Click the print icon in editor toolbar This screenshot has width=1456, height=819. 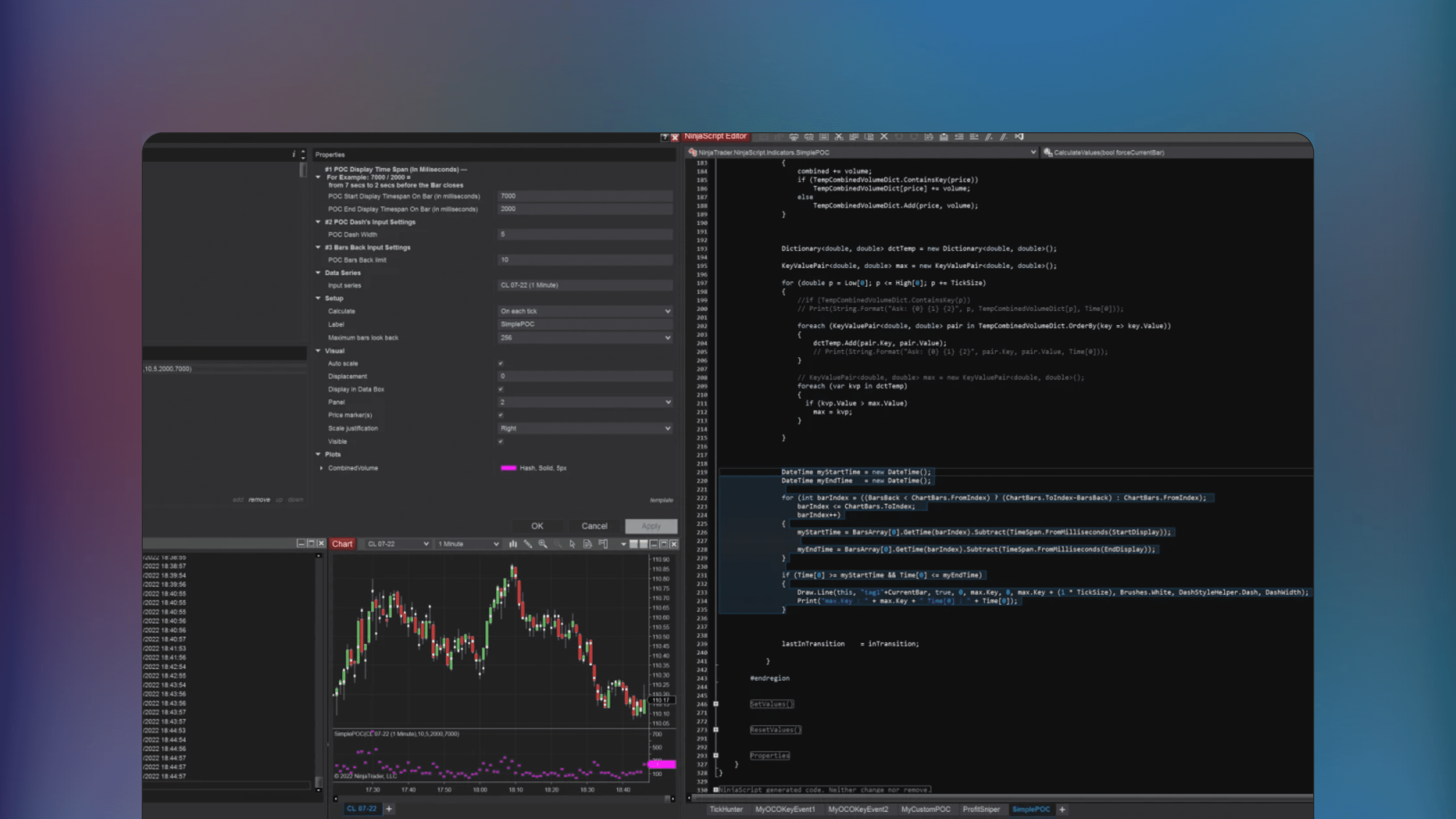[x=794, y=137]
